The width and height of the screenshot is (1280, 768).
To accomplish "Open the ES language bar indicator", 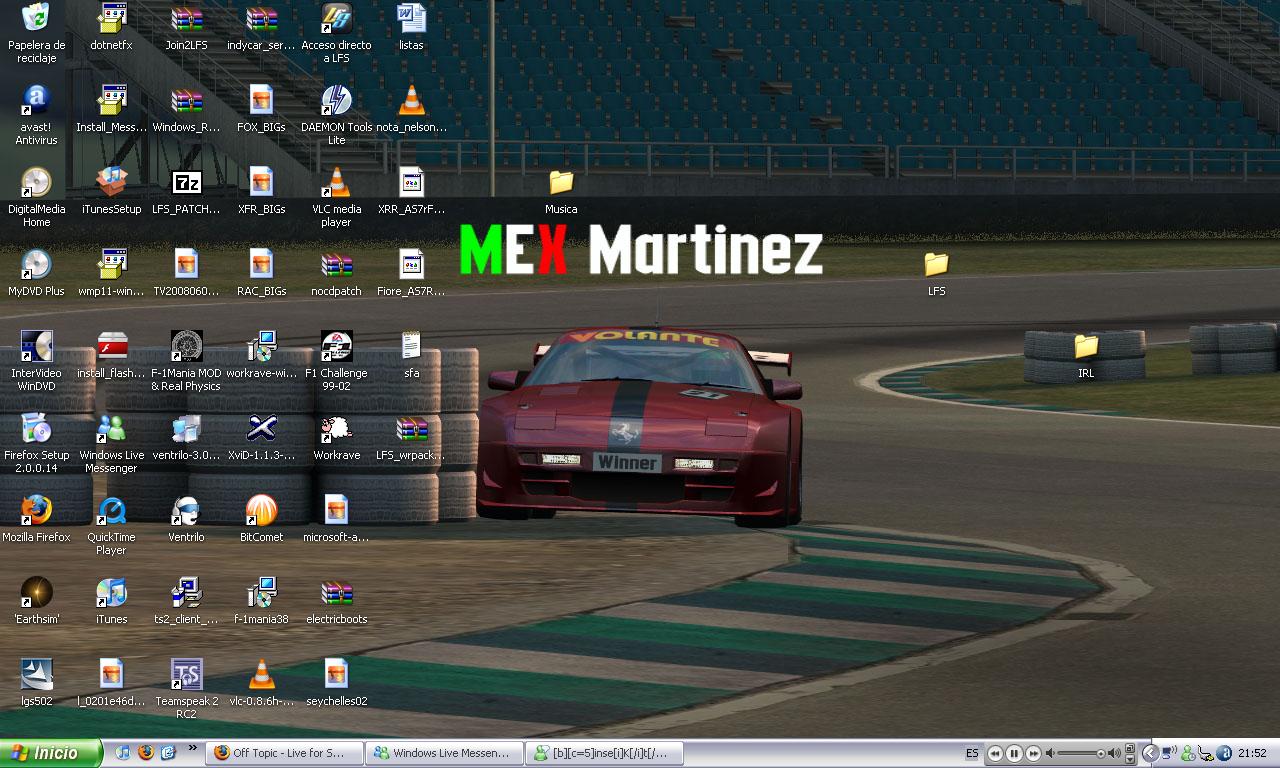I will tap(972, 753).
